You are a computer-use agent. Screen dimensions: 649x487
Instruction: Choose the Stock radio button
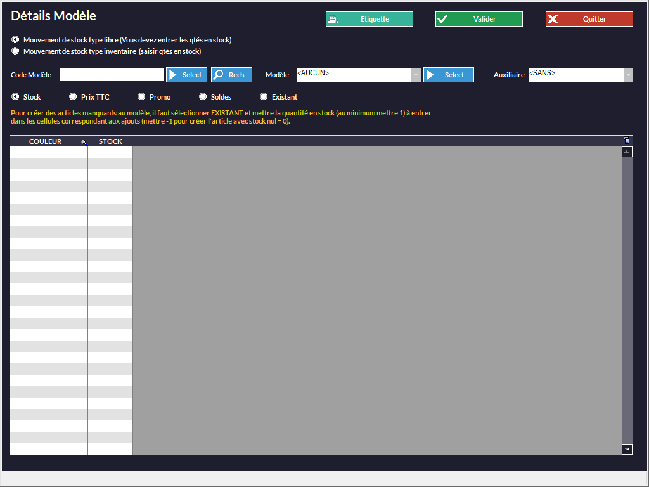[x=15, y=97]
